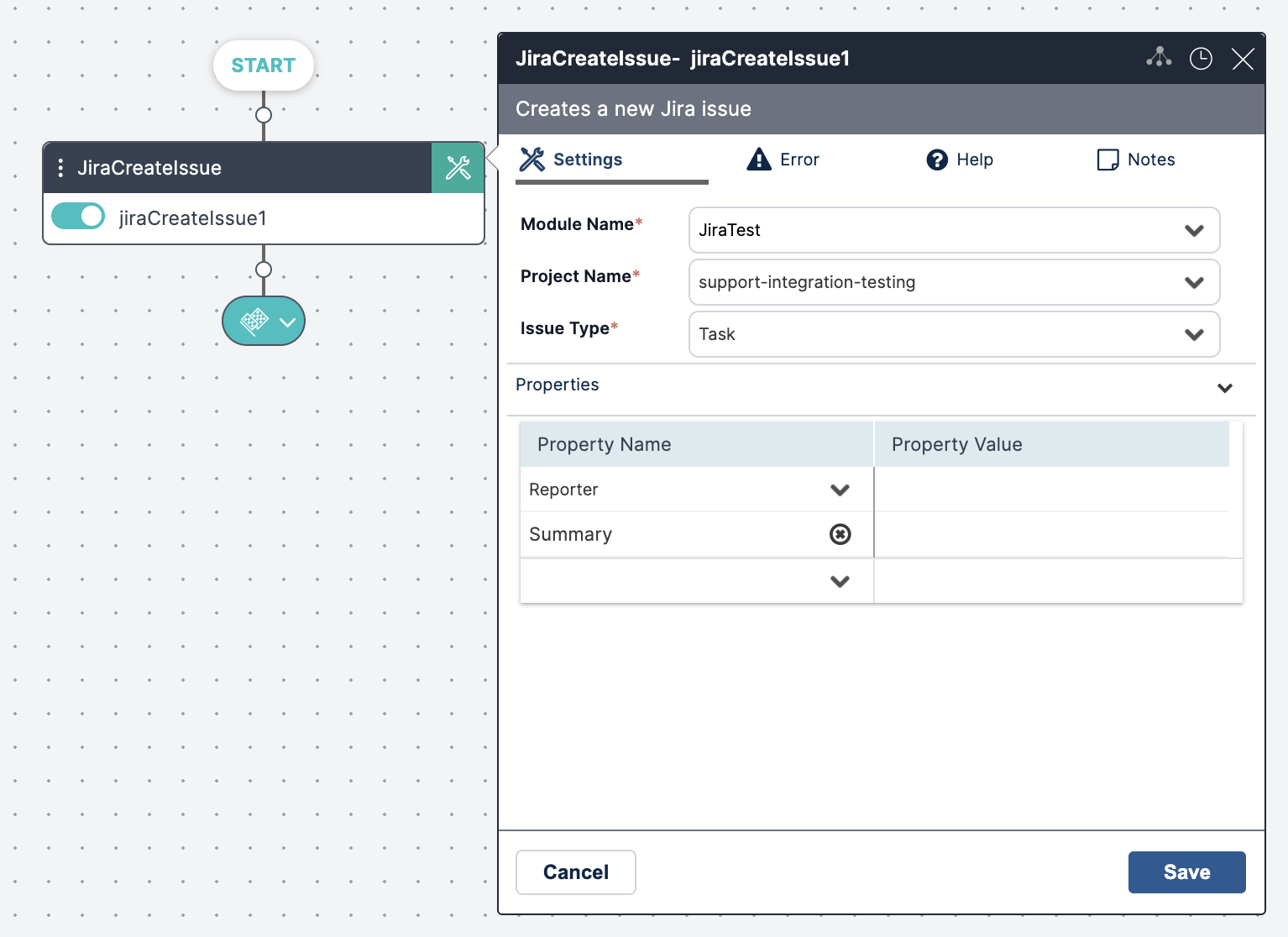The width and height of the screenshot is (1288, 937).
Task: Expand the Project Name dropdown
Action: coord(954,282)
